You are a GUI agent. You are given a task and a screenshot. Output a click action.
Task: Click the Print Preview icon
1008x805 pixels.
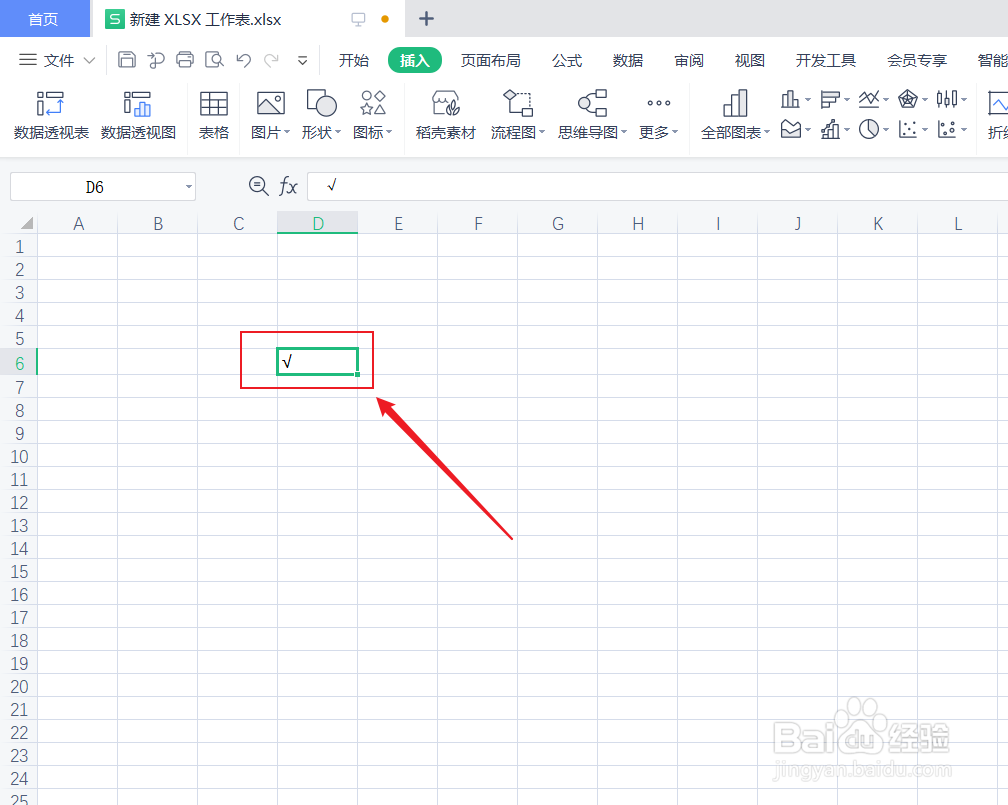[x=214, y=60]
